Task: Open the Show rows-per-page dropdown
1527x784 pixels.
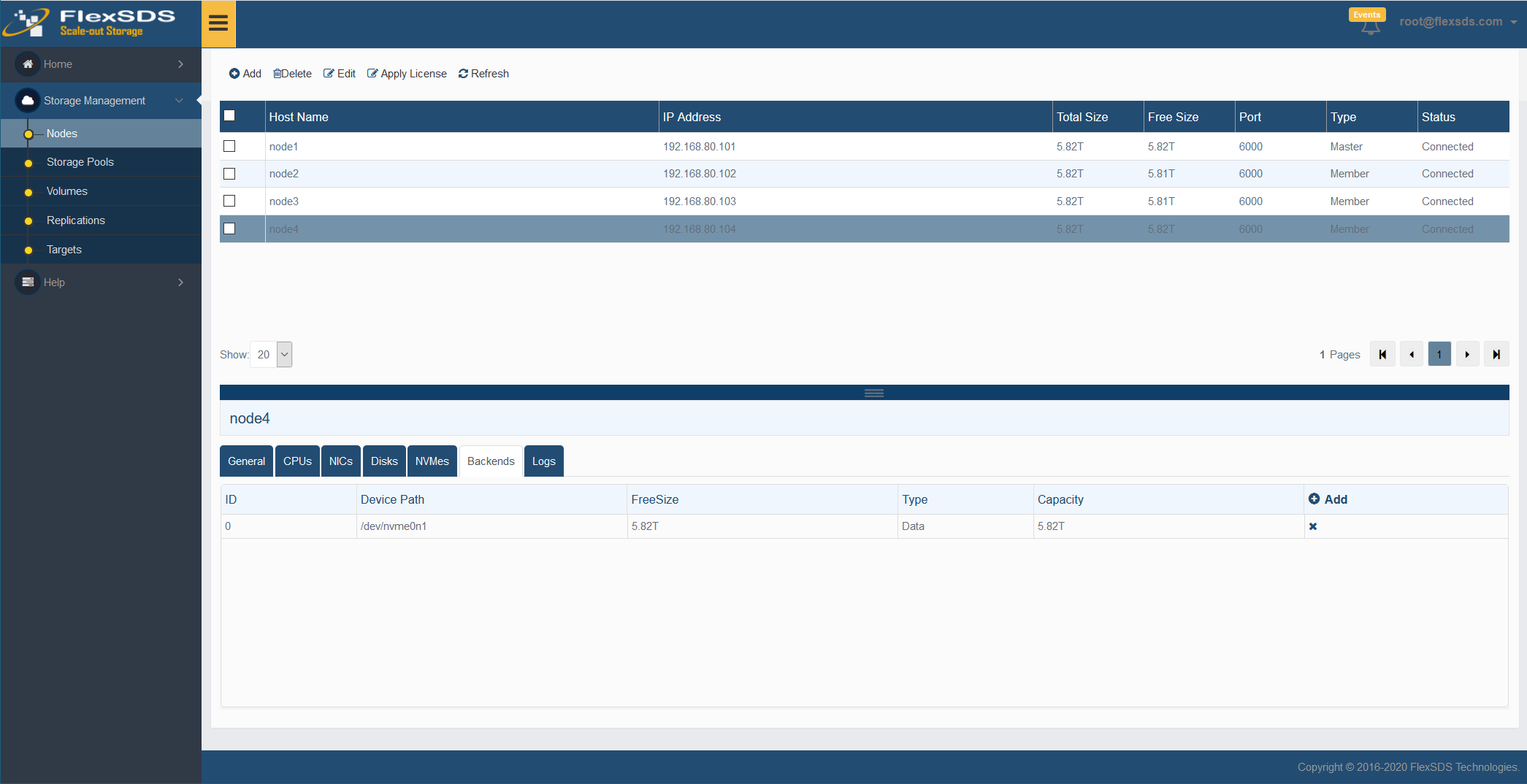Action: (x=271, y=355)
